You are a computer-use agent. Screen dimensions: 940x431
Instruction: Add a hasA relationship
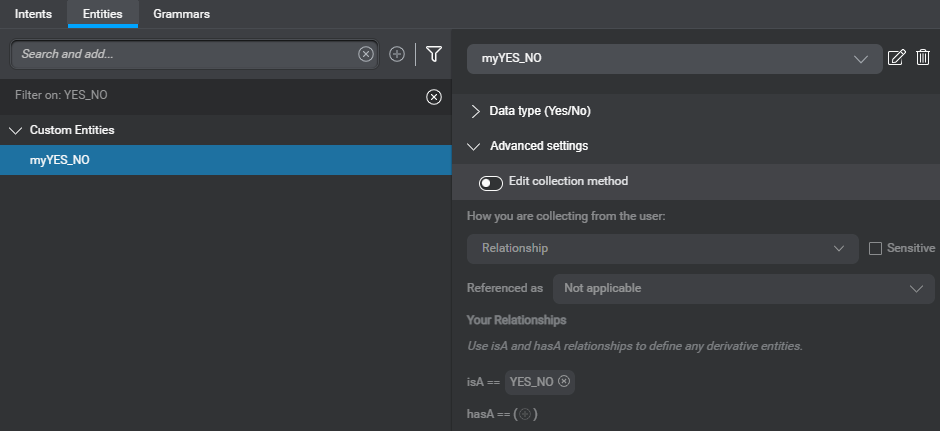[525, 414]
